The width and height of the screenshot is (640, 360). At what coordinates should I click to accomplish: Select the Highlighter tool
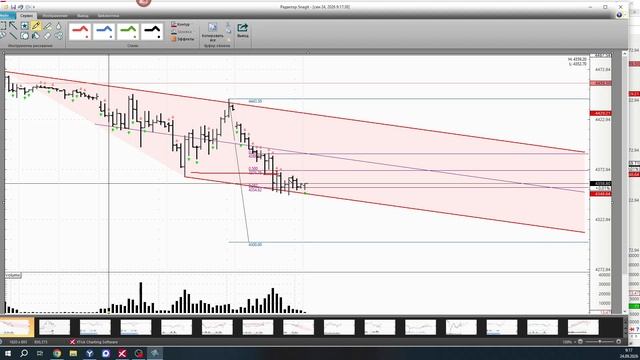coord(47,26)
